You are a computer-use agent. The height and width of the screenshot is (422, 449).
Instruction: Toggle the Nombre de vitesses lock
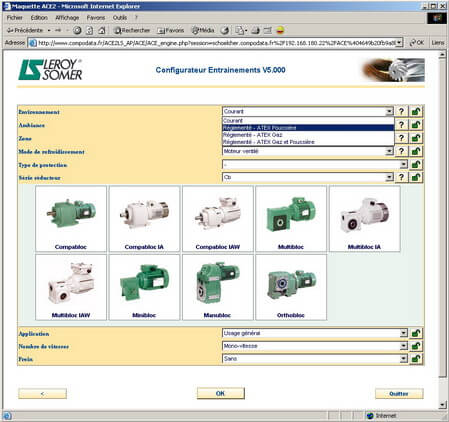coord(415,346)
